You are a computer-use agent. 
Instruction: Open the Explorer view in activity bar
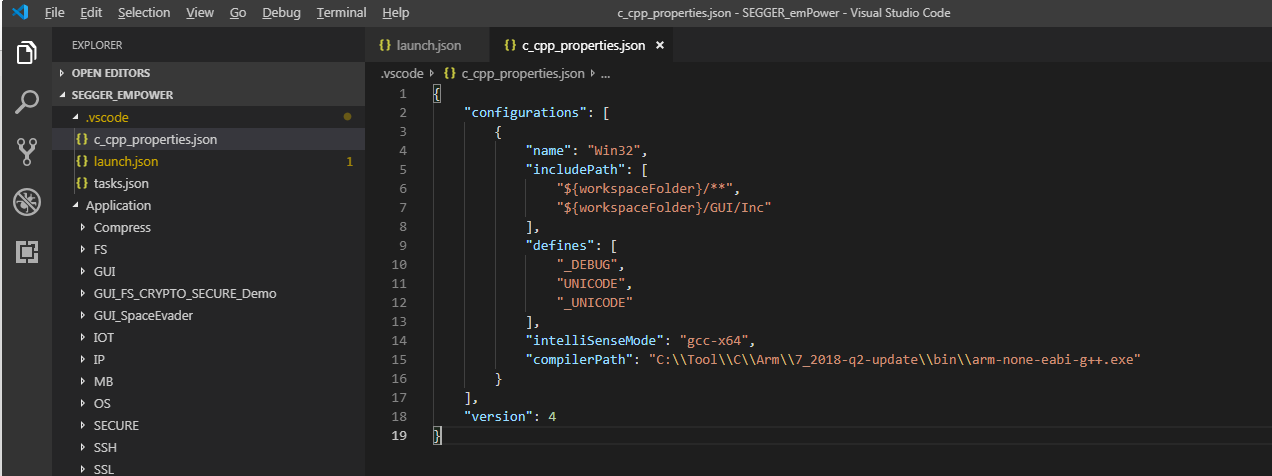[x=26, y=53]
